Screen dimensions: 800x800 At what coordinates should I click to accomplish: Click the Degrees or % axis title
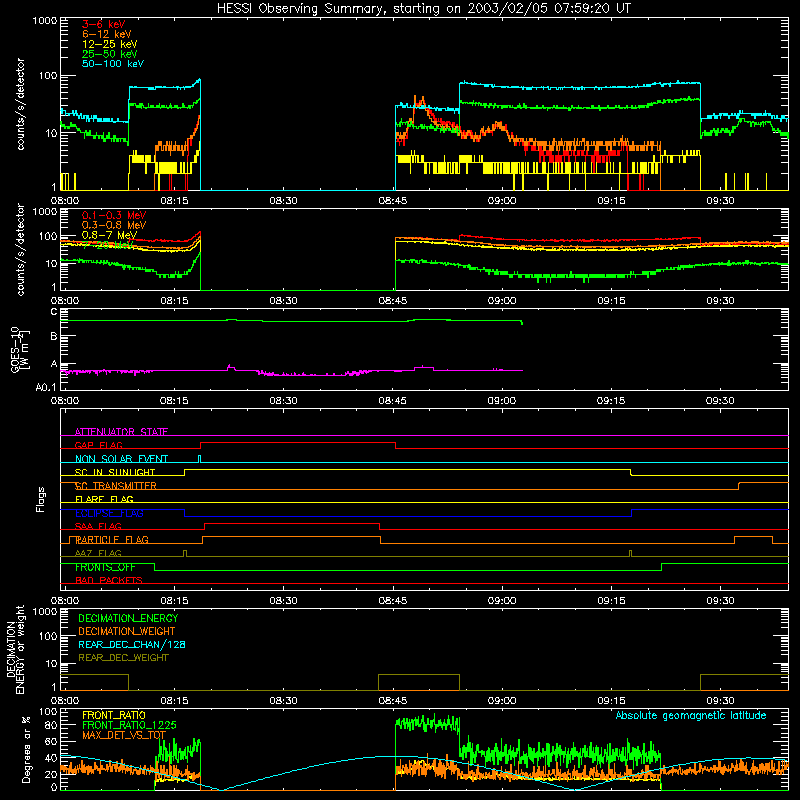click(26, 749)
